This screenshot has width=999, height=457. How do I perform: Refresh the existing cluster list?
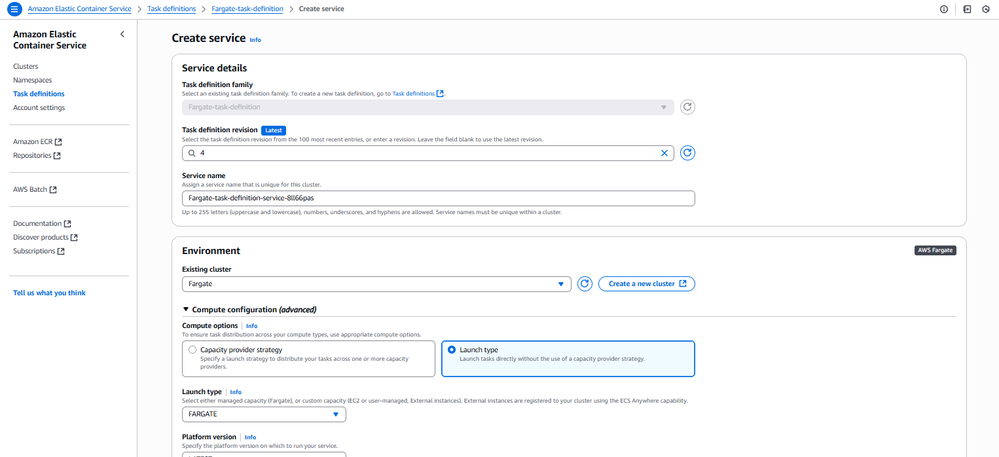[x=585, y=284]
